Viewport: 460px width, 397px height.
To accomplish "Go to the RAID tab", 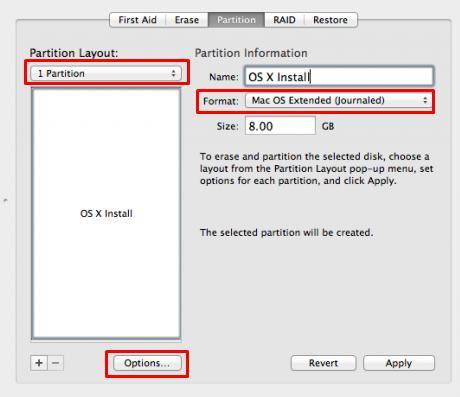I will pyautogui.click(x=284, y=20).
